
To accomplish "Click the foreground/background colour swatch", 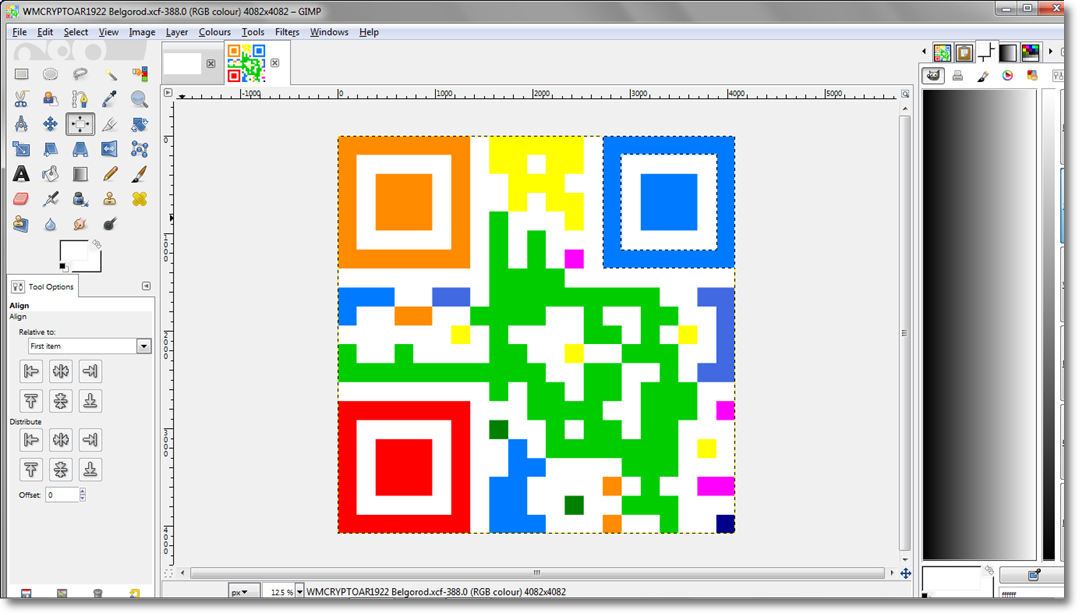I will pos(80,256).
